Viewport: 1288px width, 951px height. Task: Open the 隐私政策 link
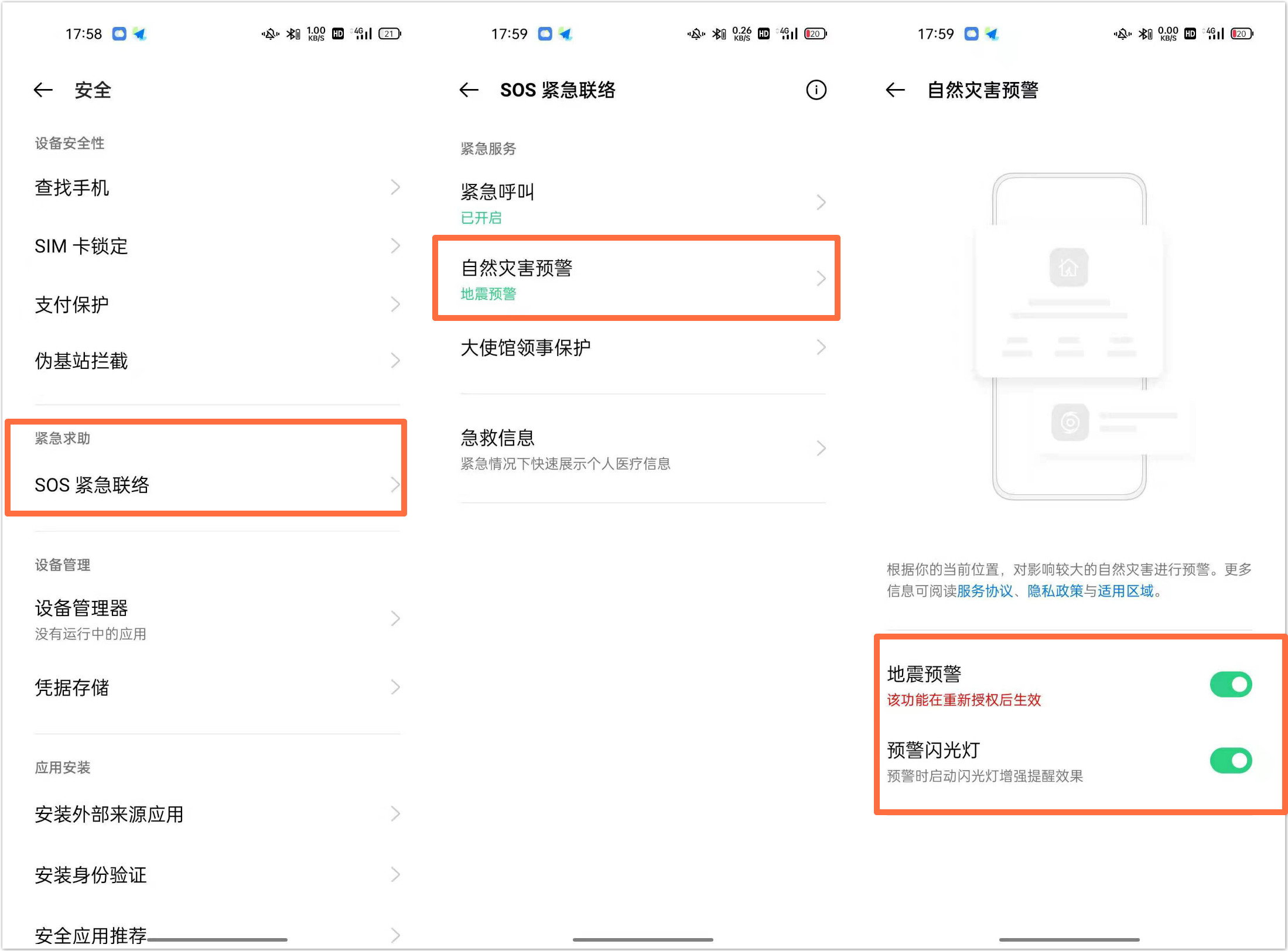point(1055,591)
